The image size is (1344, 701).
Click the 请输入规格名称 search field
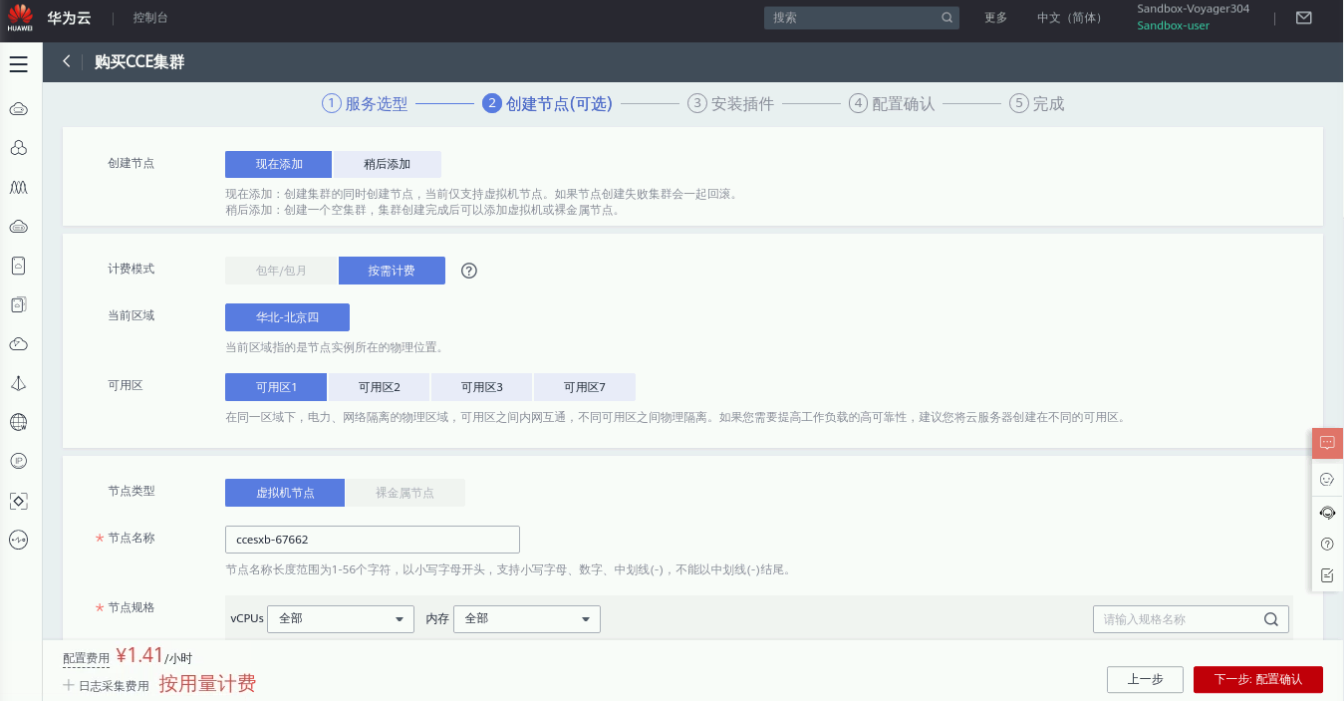[x=1191, y=619]
